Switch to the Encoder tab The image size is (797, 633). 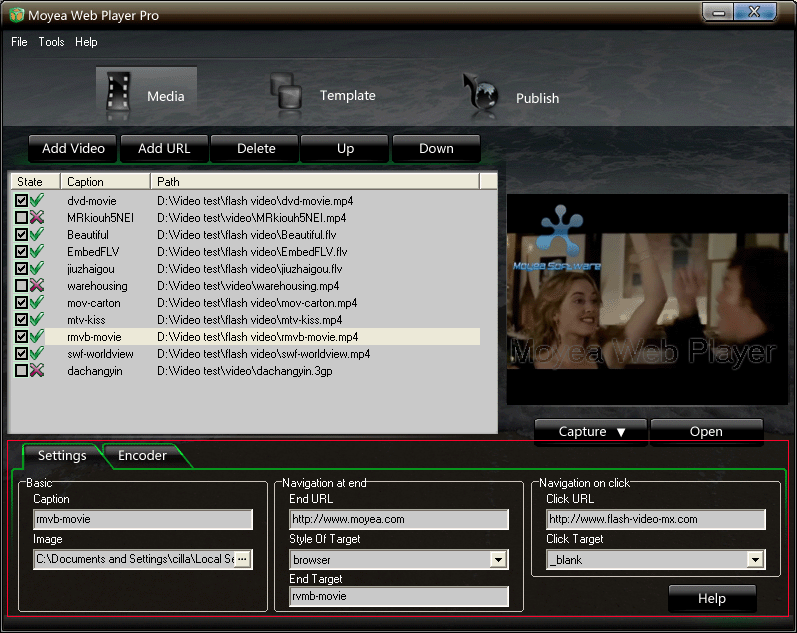(x=142, y=455)
